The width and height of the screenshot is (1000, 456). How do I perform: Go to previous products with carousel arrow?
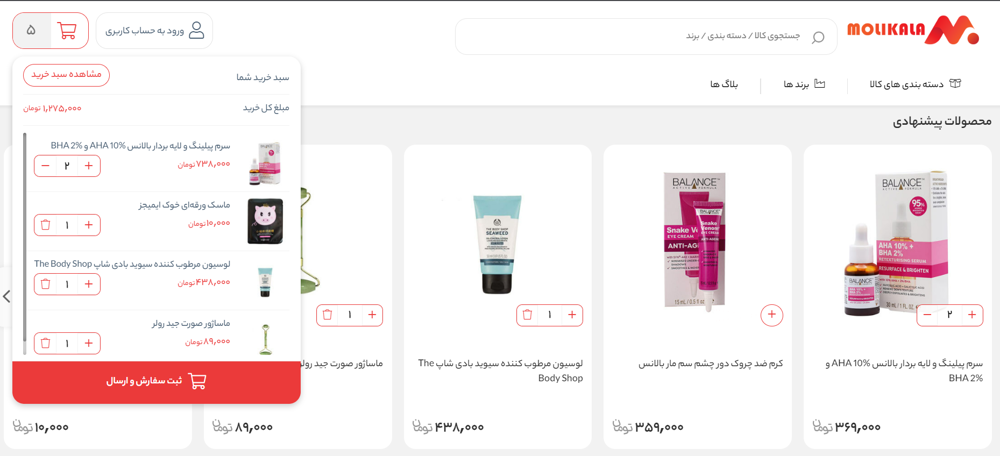click(x=6, y=297)
